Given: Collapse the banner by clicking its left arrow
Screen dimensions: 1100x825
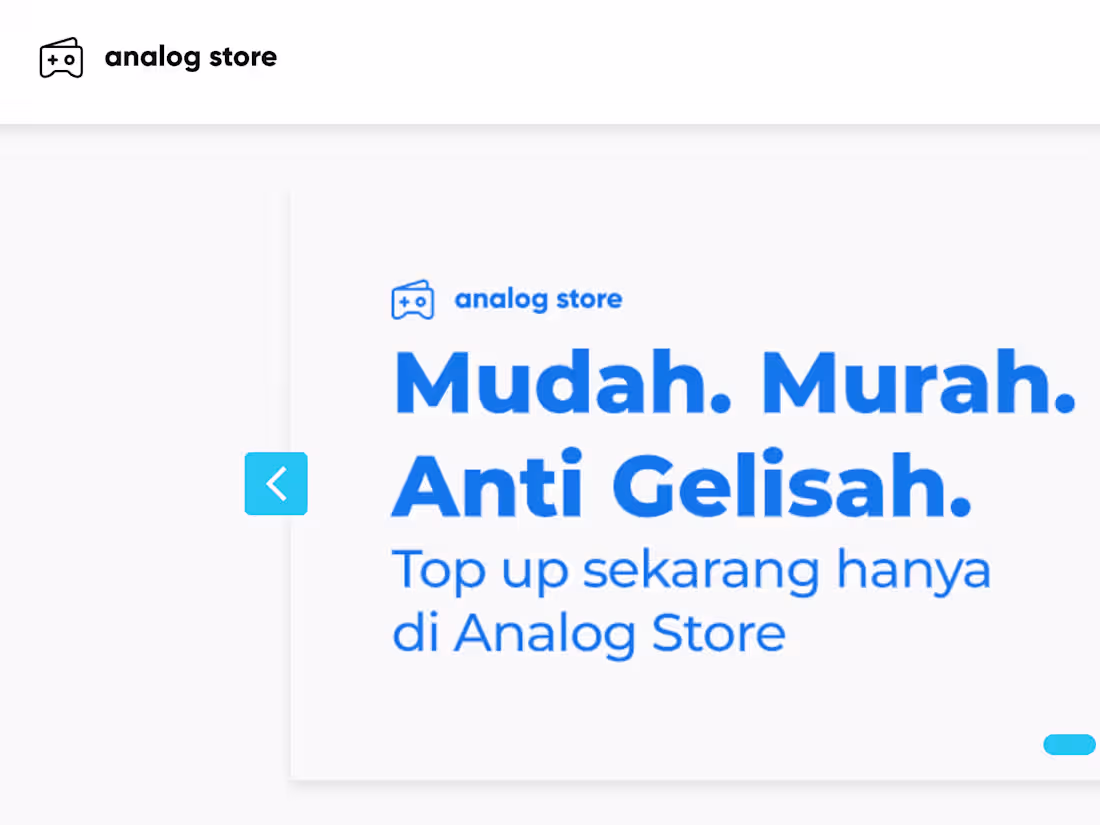Looking at the screenshot, I should pos(276,484).
